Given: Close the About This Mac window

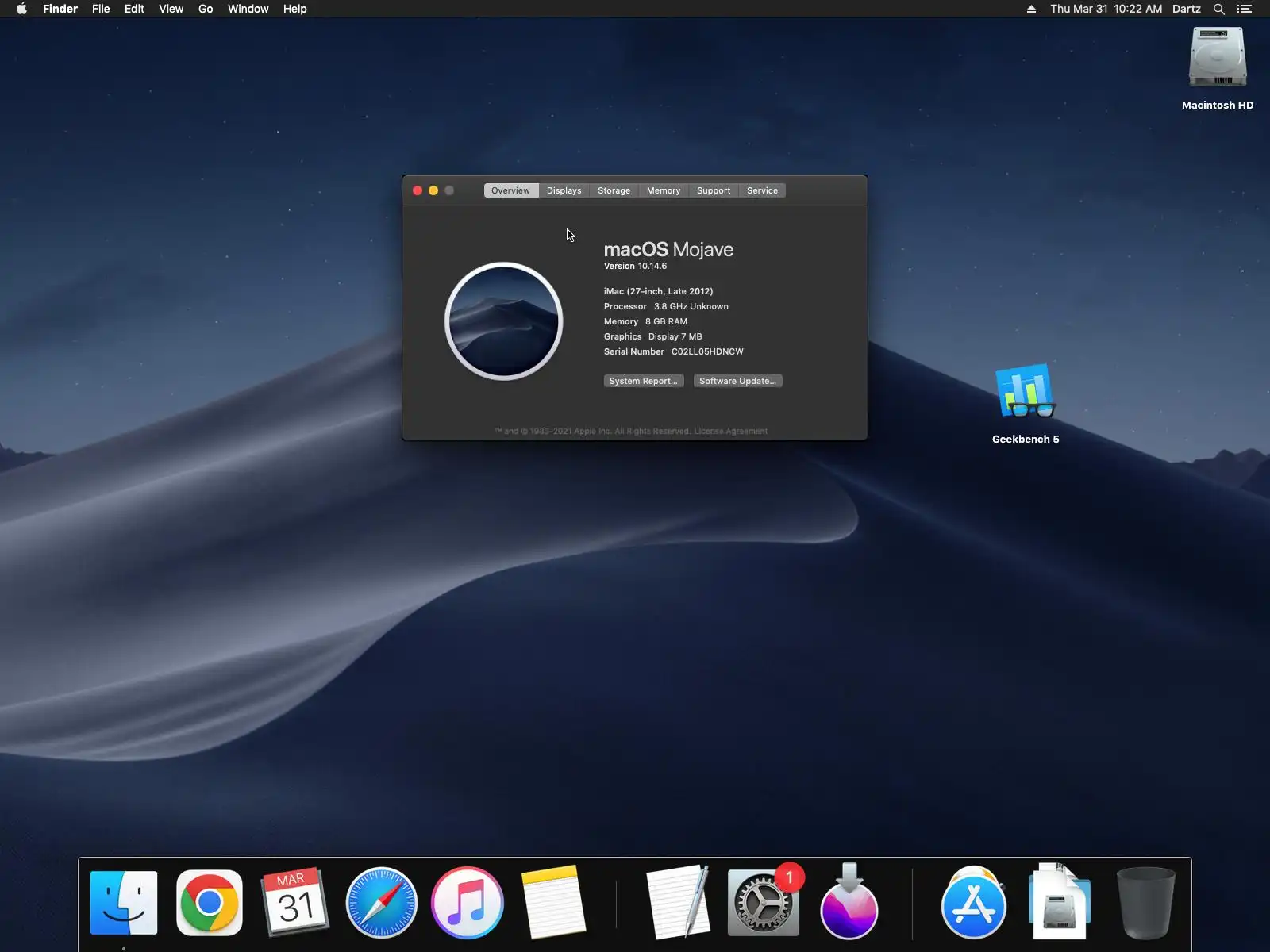Looking at the screenshot, I should click(x=418, y=190).
